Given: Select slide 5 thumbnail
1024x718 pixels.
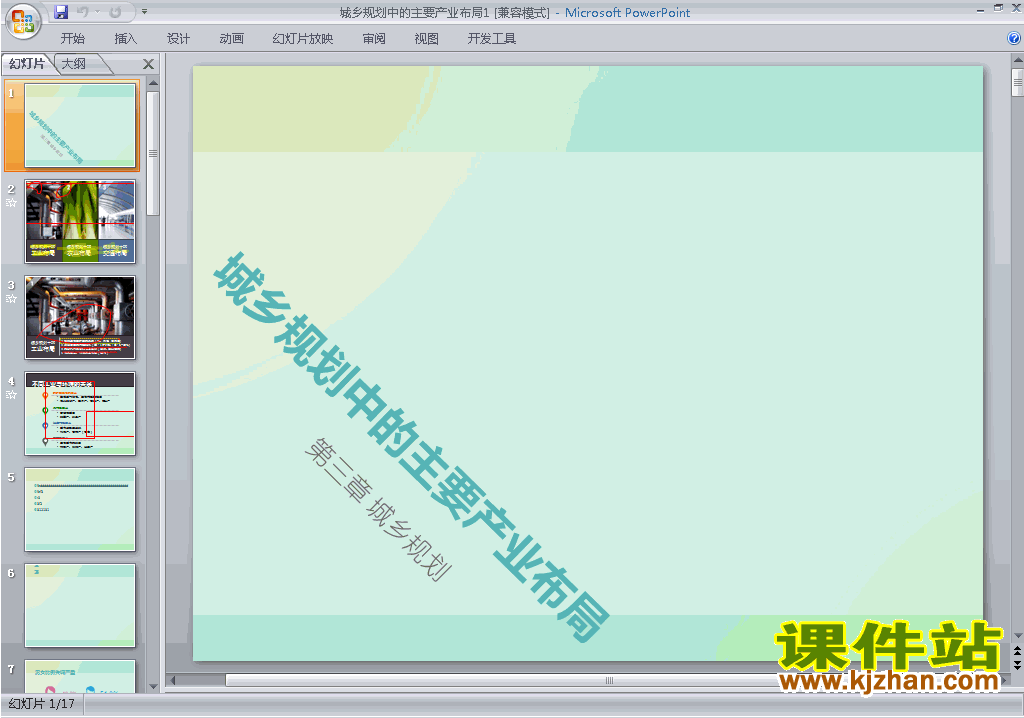Looking at the screenshot, I should (x=80, y=510).
